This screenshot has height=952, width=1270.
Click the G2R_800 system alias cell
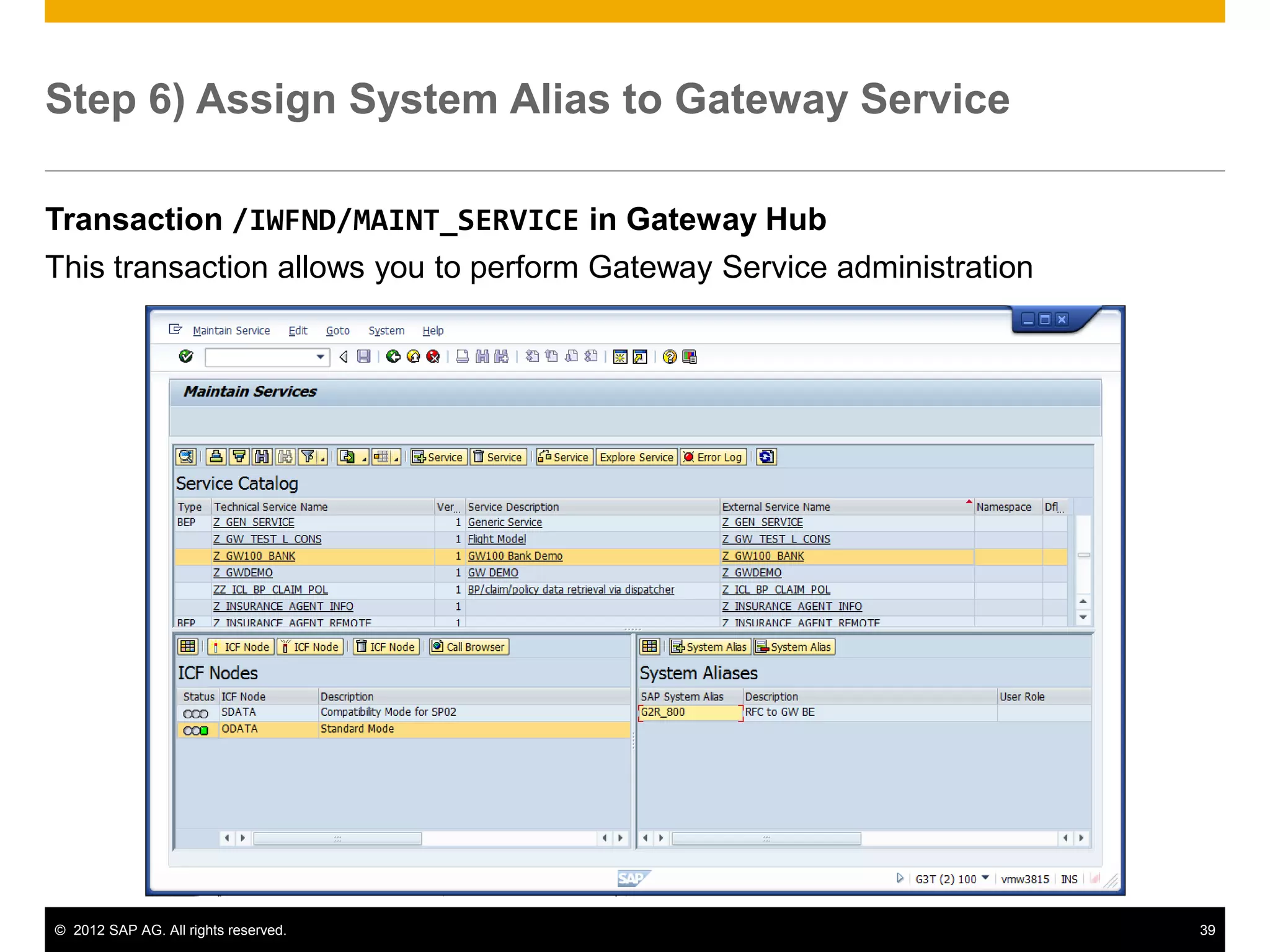690,713
